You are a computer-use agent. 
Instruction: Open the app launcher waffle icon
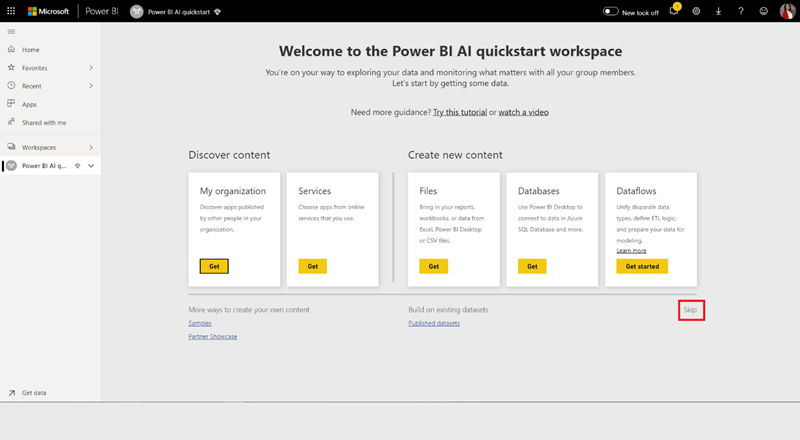click(x=11, y=11)
